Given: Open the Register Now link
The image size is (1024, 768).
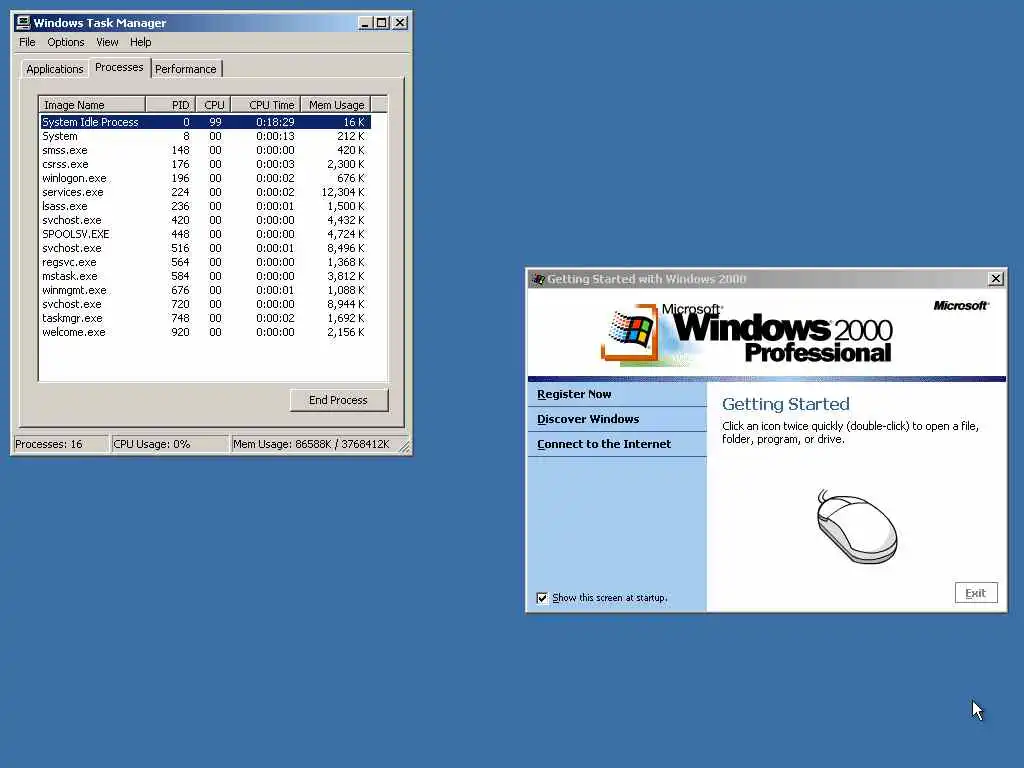Looking at the screenshot, I should coord(574,394).
